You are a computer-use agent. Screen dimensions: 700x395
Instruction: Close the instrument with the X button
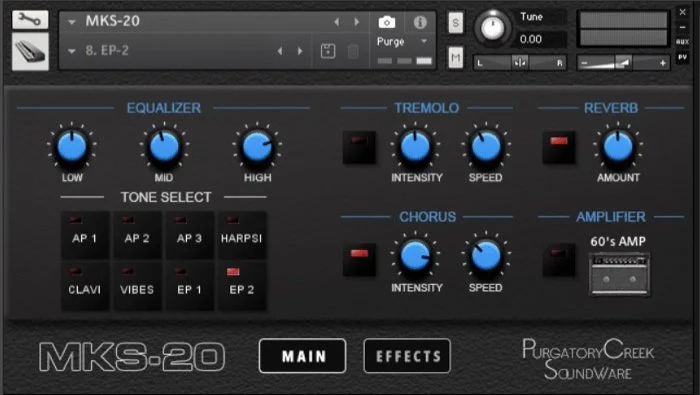pyautogui.click(x=682, y=12)
